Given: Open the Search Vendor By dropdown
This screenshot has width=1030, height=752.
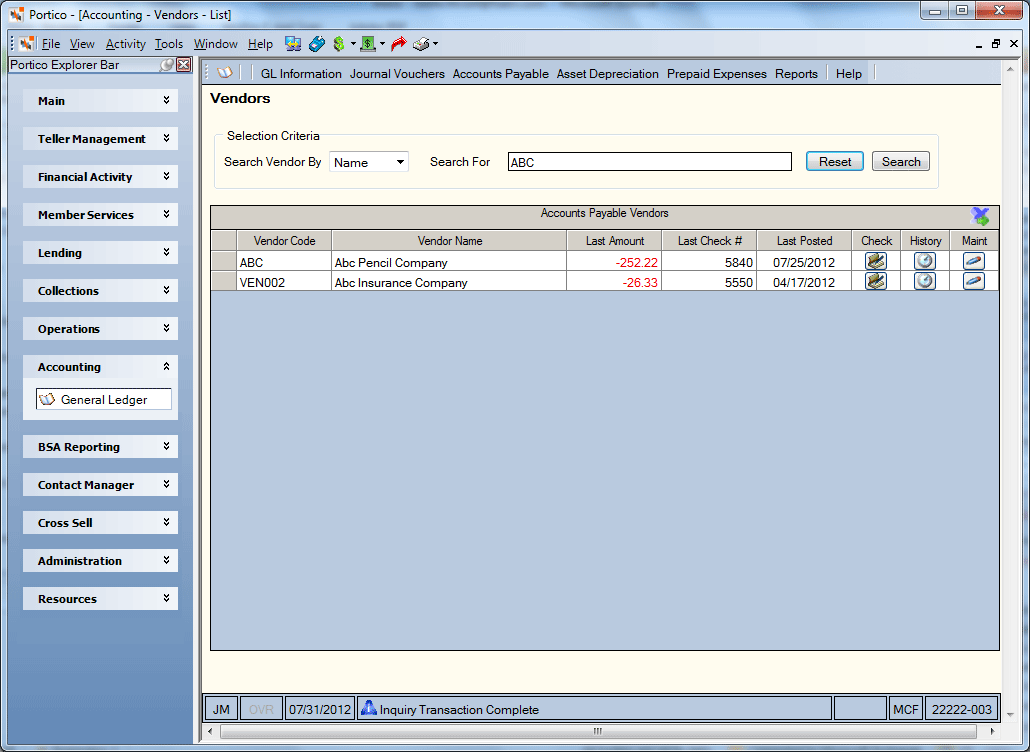Looking at the screenshot, I should (x=399, y=162).
